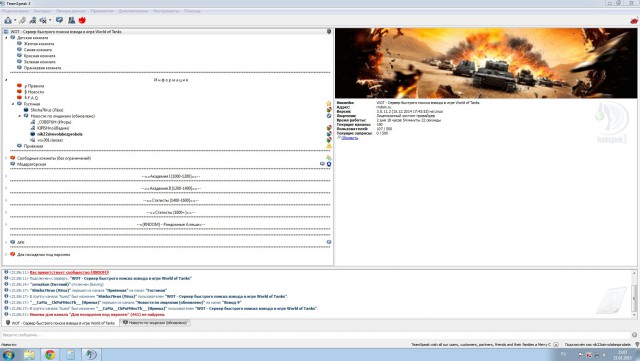The image size is (640, 361).
Task: Open the Закладки menu
Action: (x=42, y=11)
